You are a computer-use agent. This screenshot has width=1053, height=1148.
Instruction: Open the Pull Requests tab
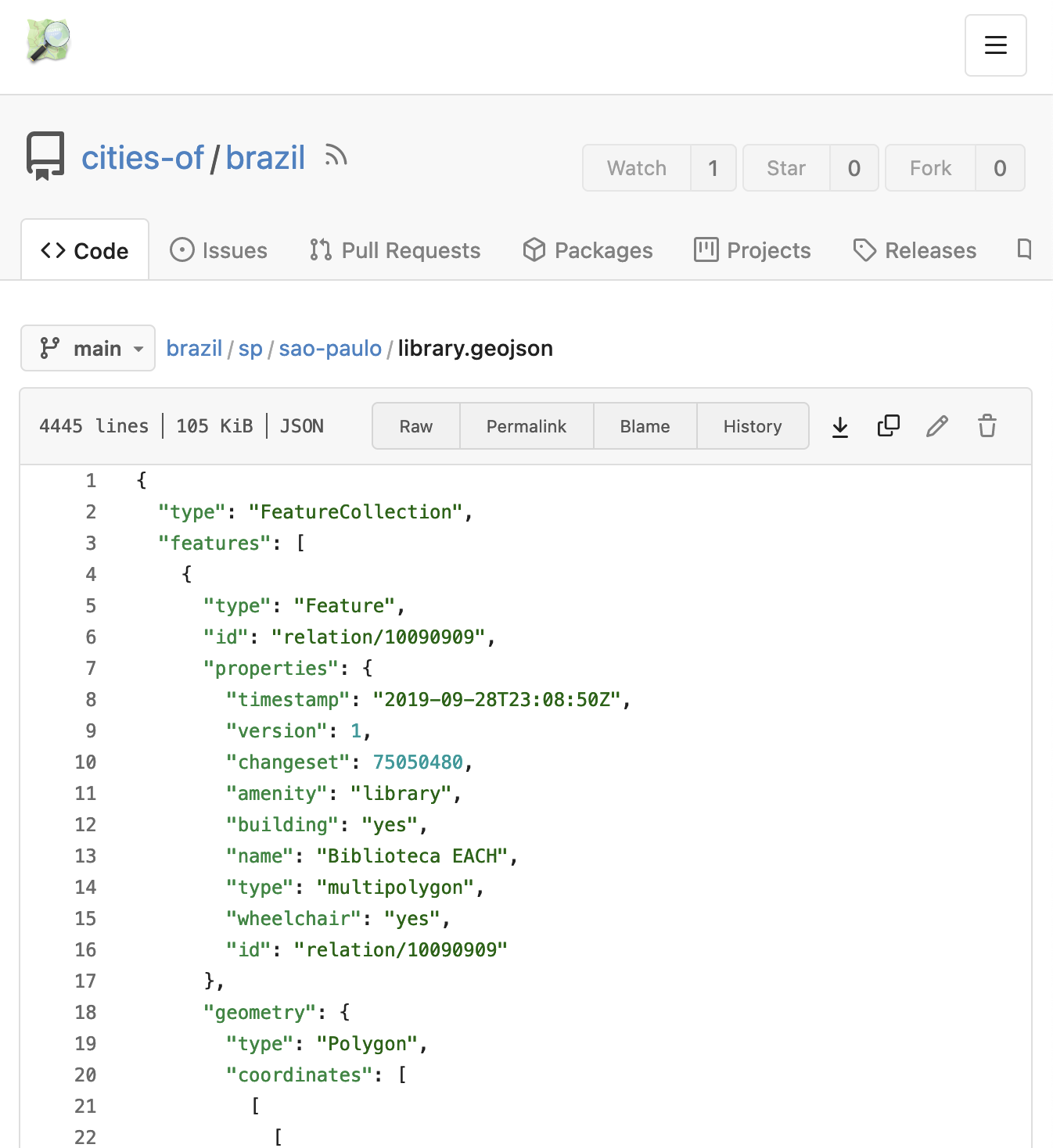[x=395, y=250]
